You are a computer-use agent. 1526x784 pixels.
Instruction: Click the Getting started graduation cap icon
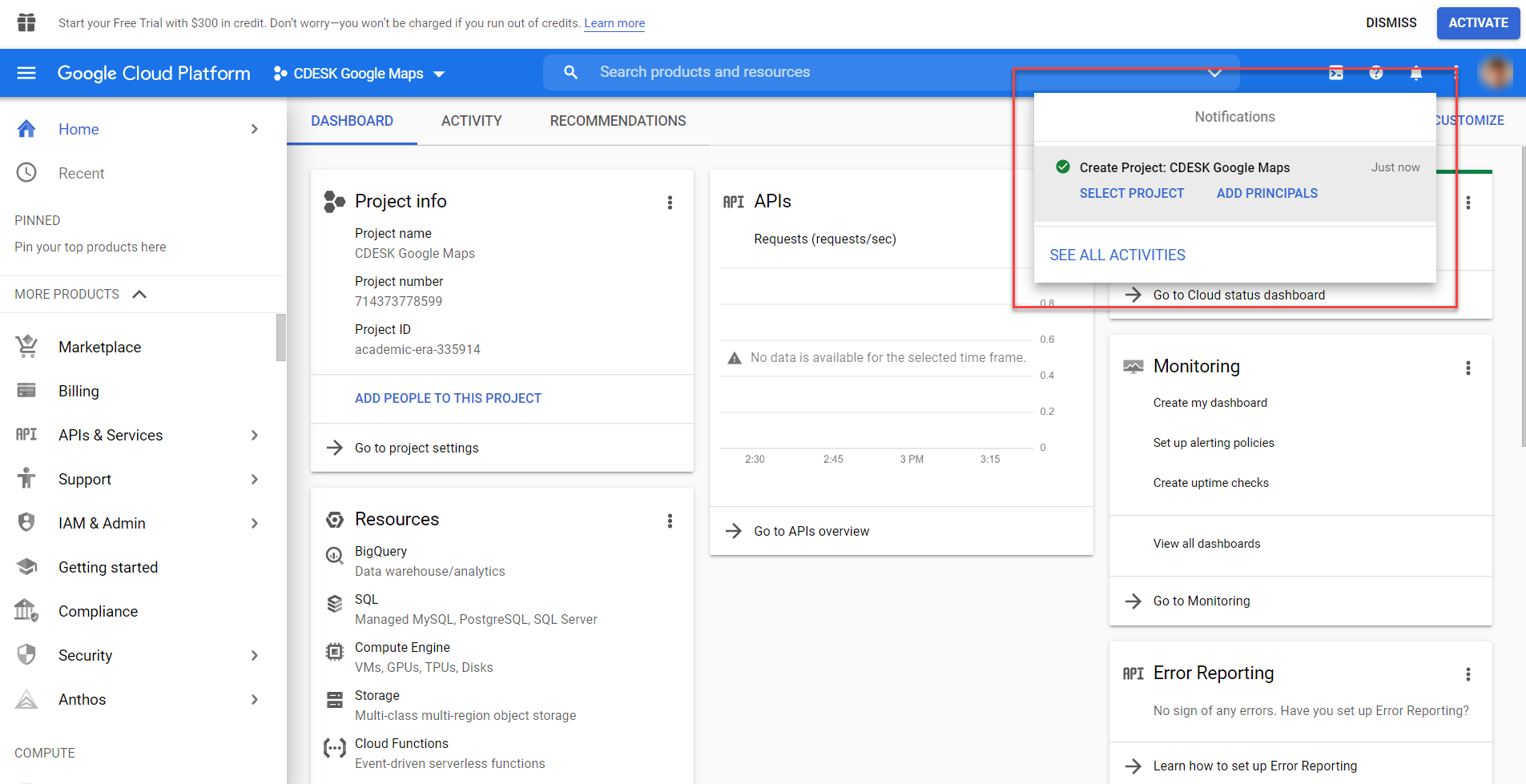click(x=26, y=567)
